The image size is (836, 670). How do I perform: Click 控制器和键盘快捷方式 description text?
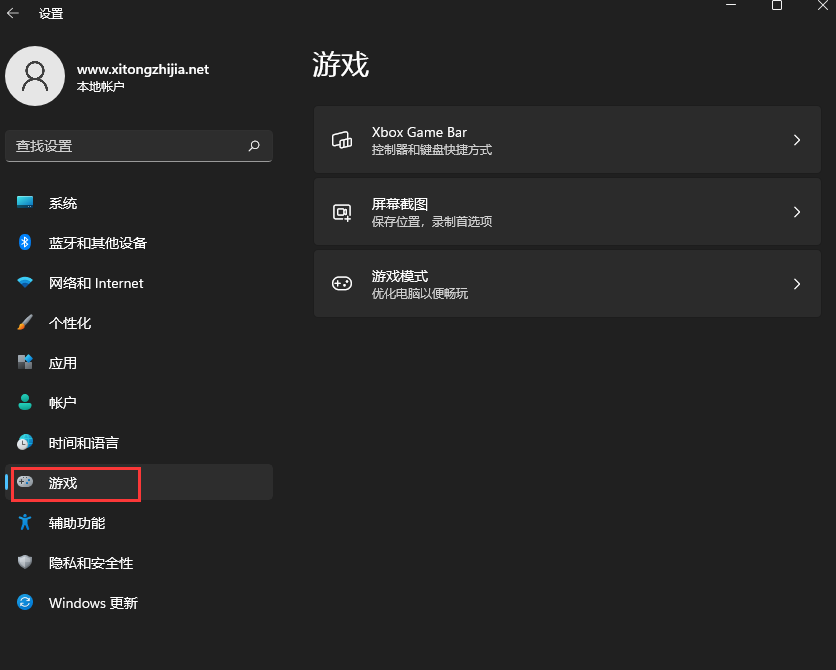click(x=432, y=150)
